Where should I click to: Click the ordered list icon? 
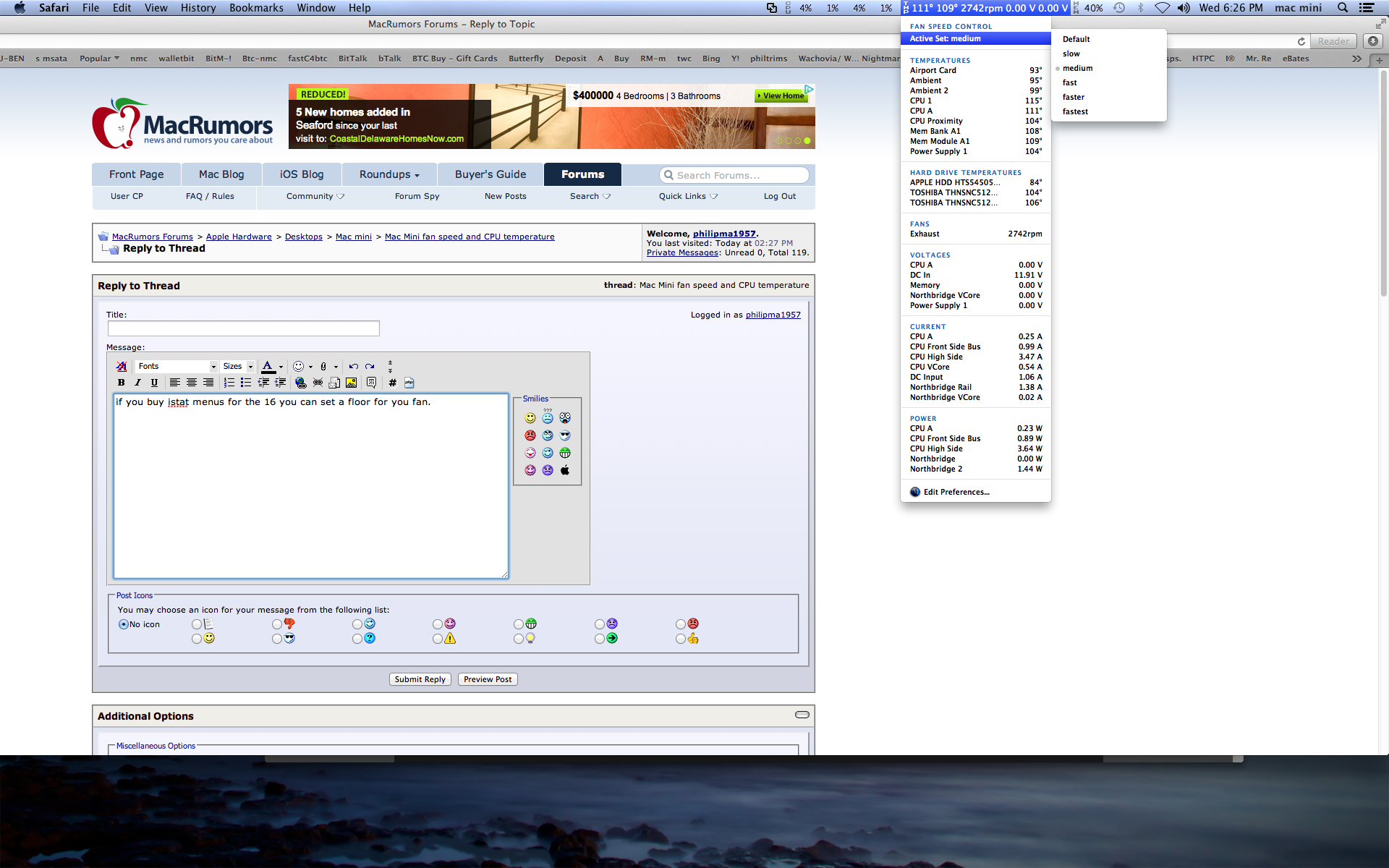(x=229, y=383)
